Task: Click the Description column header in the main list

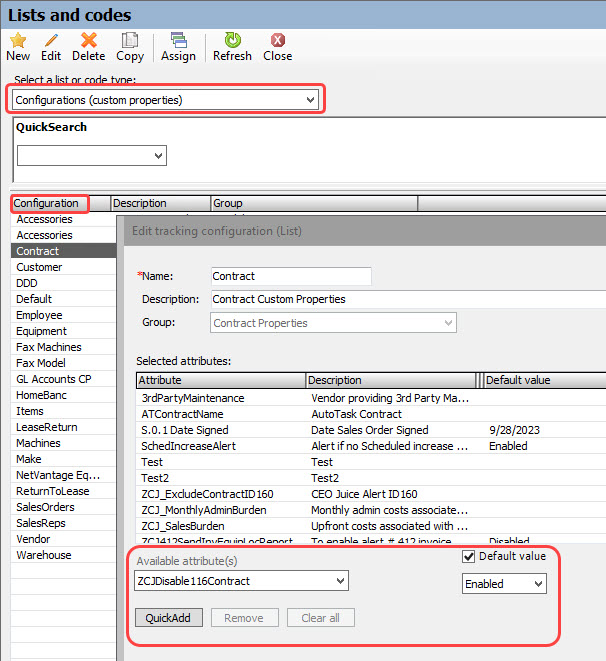Action: (161, 203)
